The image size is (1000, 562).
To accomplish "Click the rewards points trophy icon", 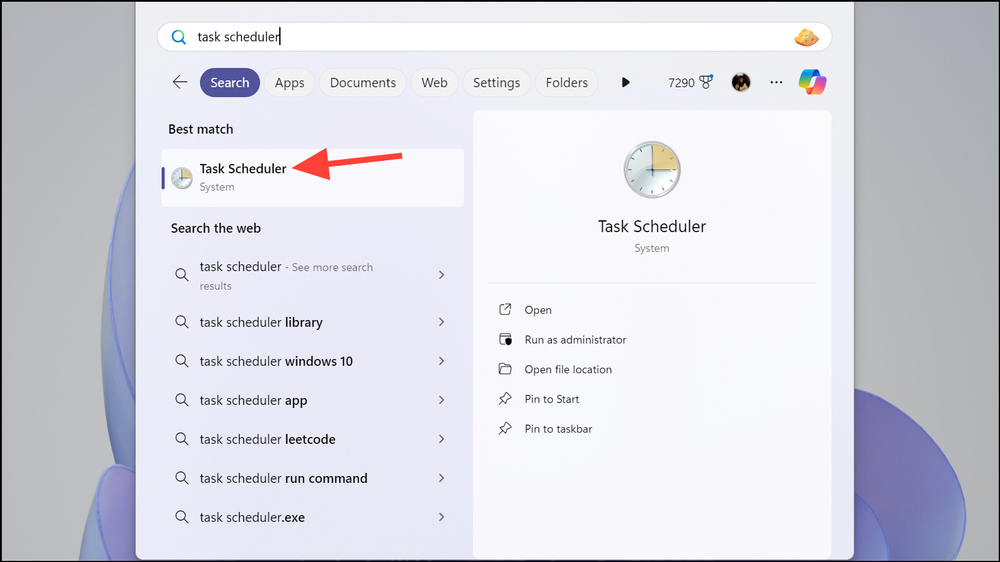I will 707,82.
